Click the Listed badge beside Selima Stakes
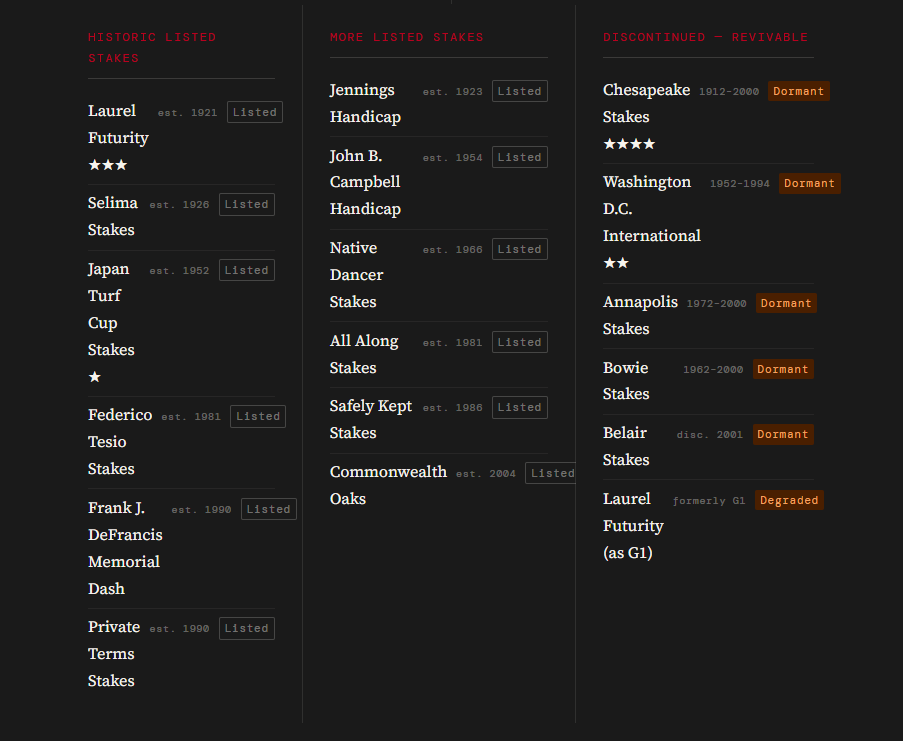The width and height of the screenshot is (903, 741). point(246,204)
